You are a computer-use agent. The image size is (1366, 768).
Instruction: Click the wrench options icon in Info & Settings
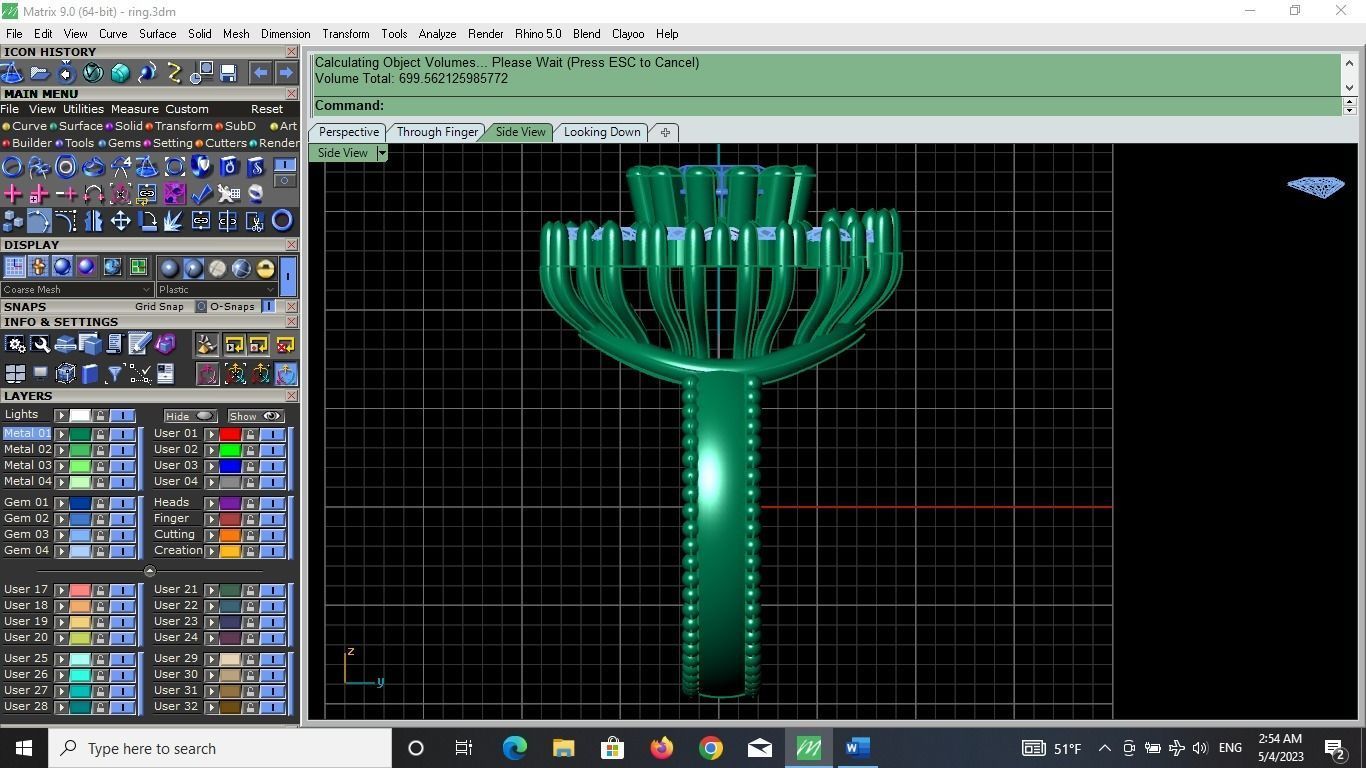coord(40,344)
